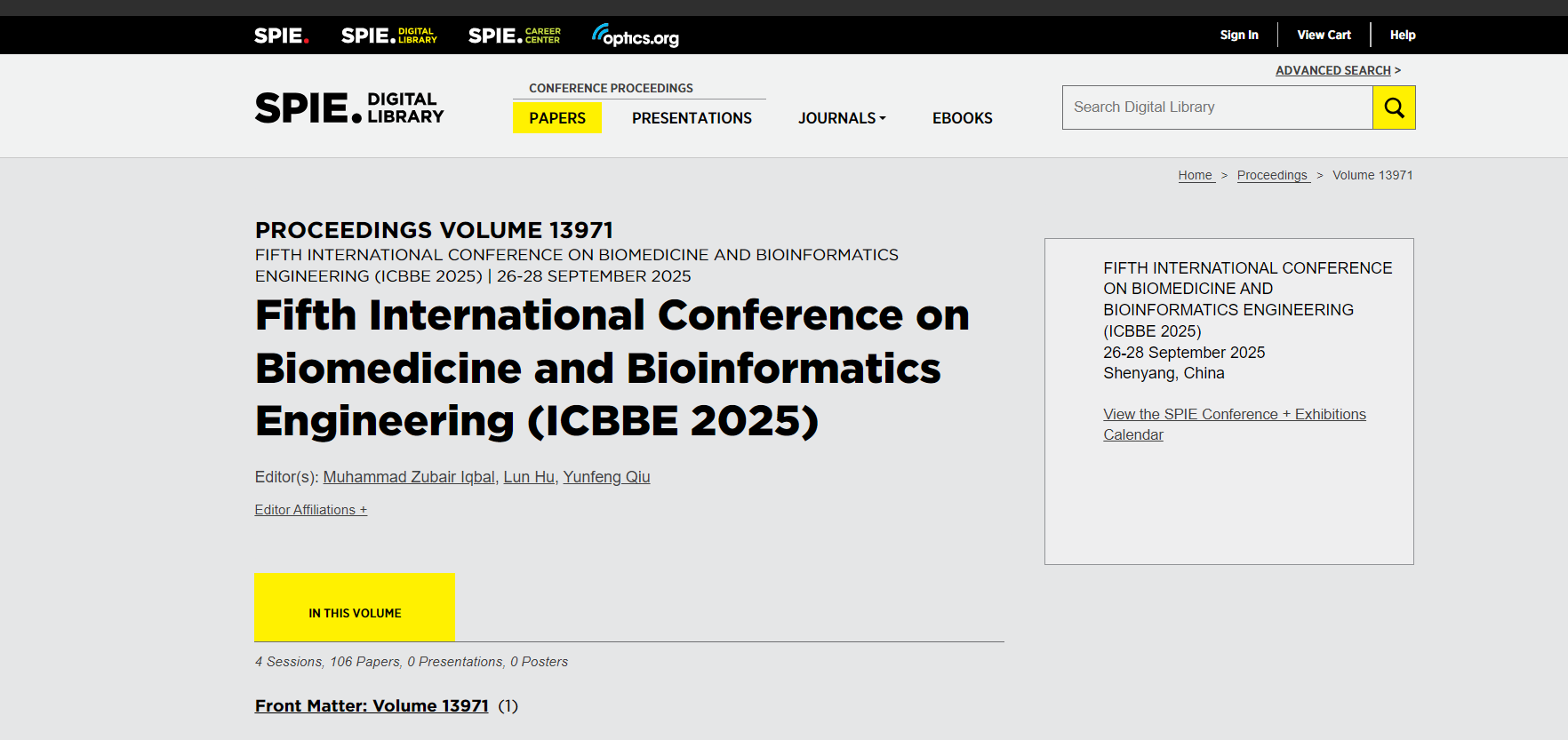Open Front Matter: Volume 13971 section
The height and width of the screenshot is (740, 1568).
pyautogui.click(x=372, y=705)
